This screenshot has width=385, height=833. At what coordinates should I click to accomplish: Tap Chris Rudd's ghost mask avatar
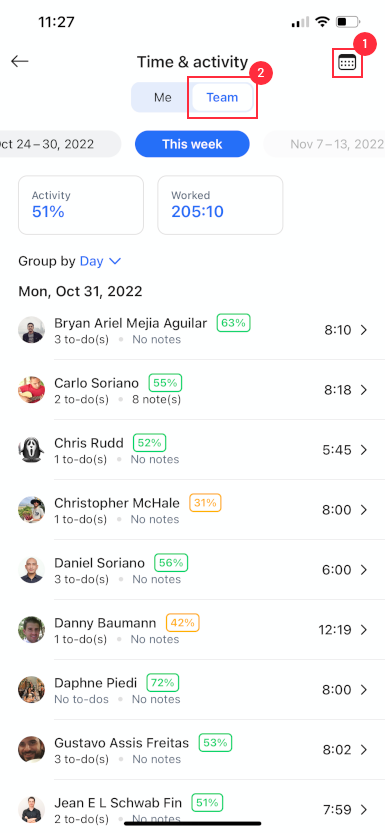(31, 449)
